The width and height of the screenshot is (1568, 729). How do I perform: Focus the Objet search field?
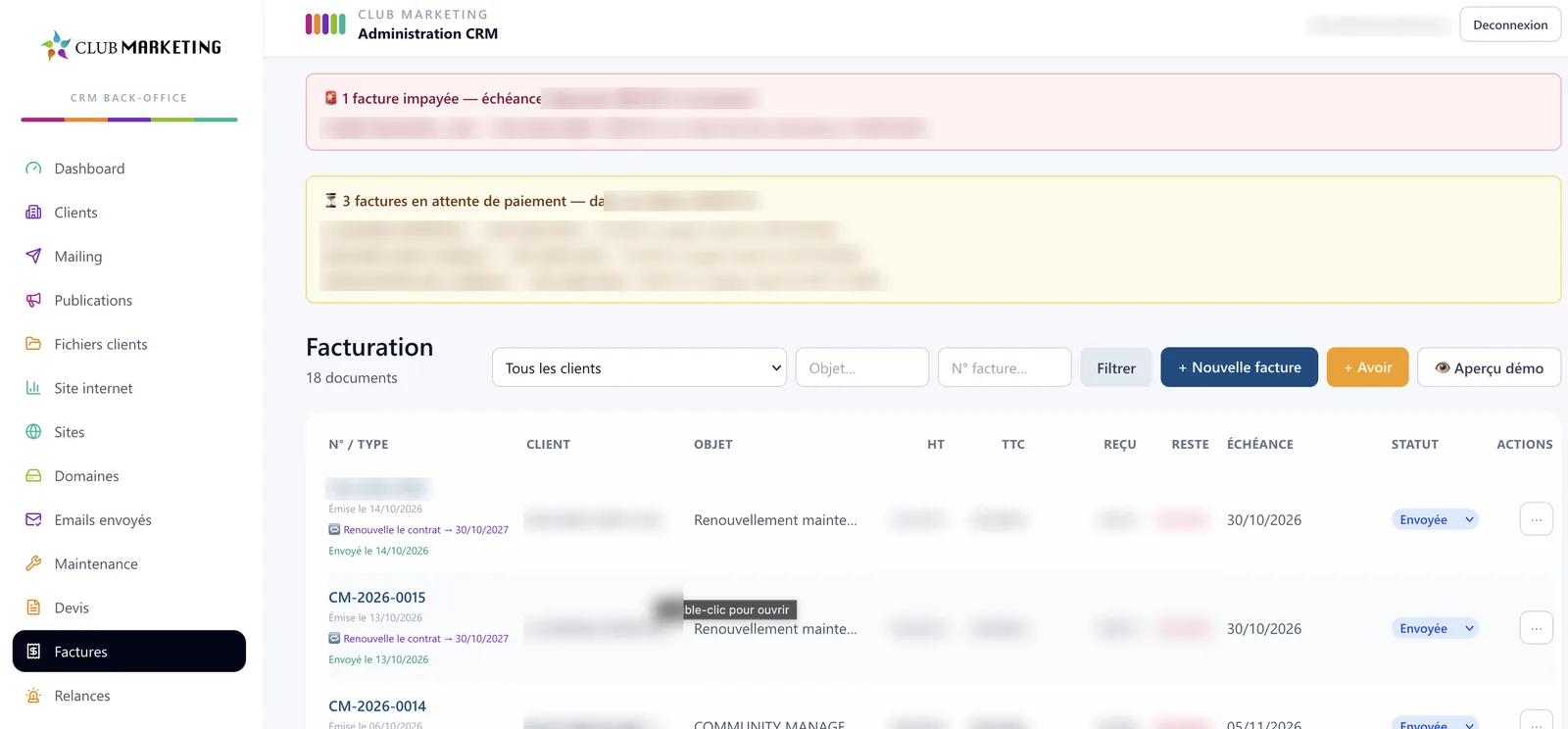coord(862,367)
